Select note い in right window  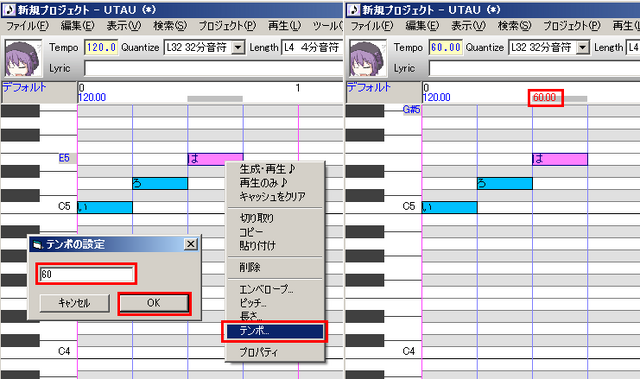pyautogui.click(x=449, y=207)
